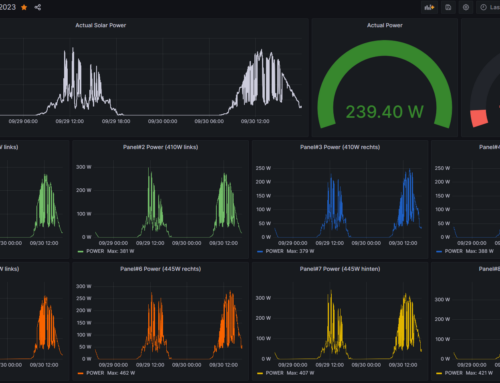Click blue legend color swatch, Max: 388 W

(439, 251)
